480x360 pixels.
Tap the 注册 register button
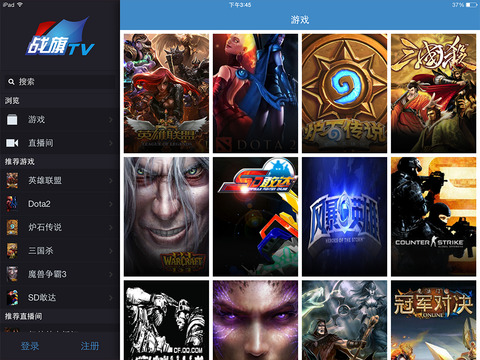(90, 346)
